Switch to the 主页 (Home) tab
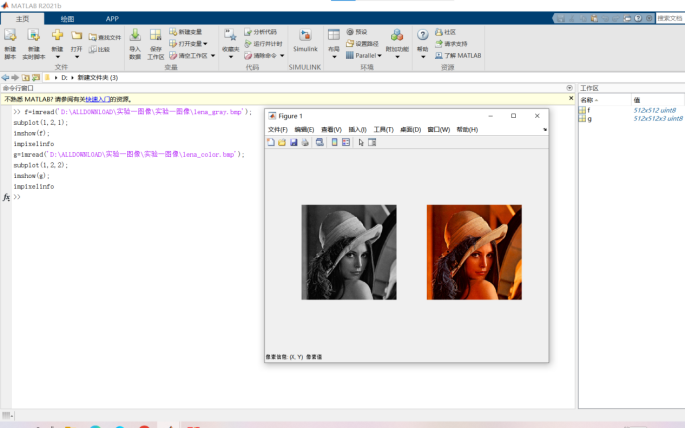 pyautogui.click(x=22, y=19)
